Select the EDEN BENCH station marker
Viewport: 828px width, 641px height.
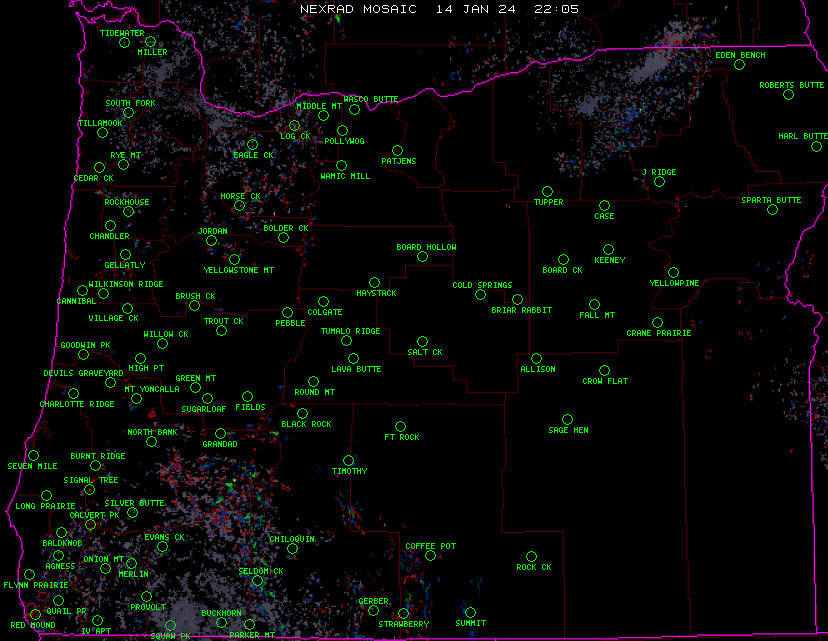pyautogui.click(x=739, y=65)
